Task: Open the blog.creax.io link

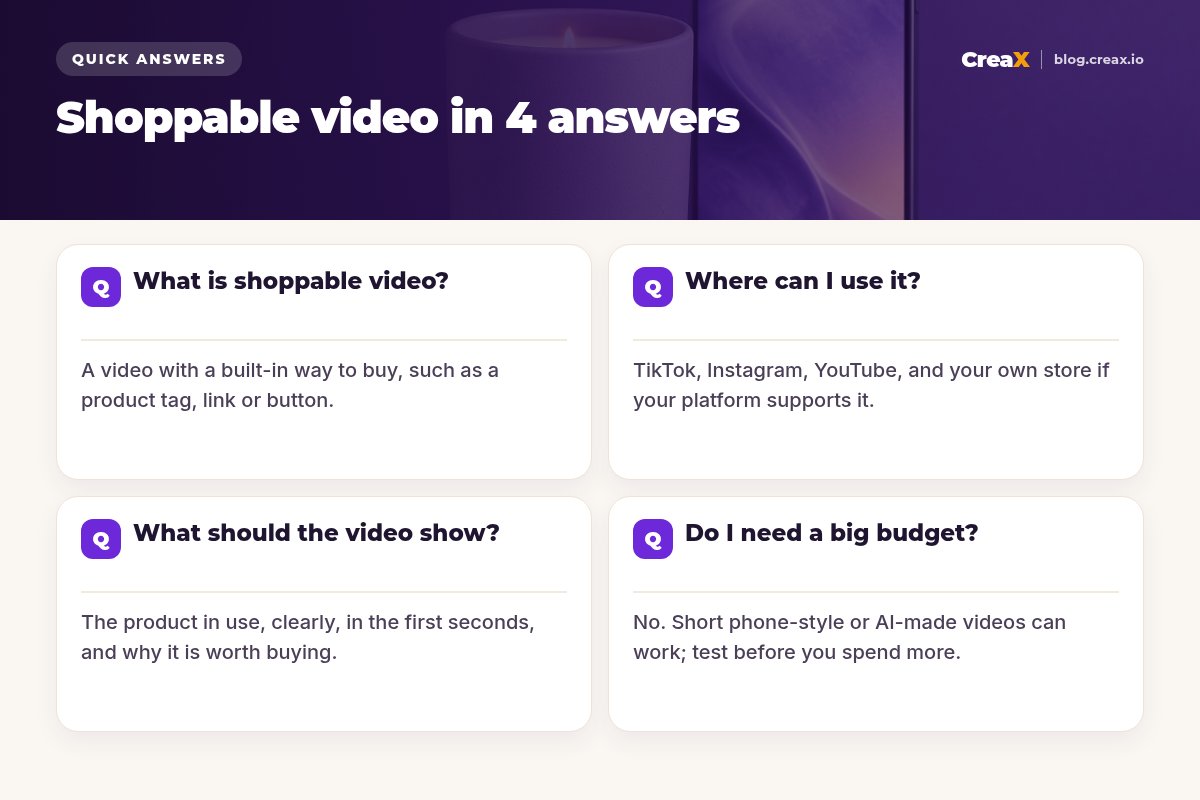Action: click(1099, 60)
